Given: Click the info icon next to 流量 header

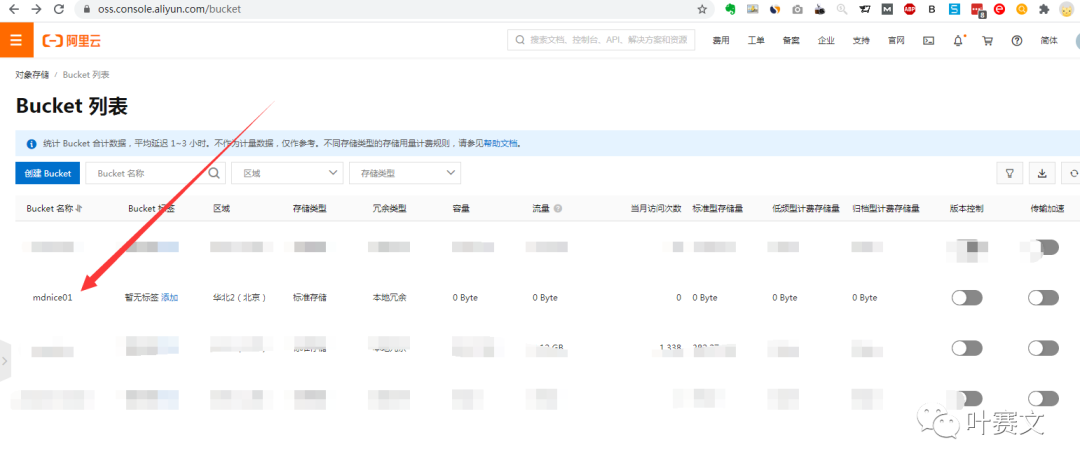Looking at the screenshot, I should [558, 208].
